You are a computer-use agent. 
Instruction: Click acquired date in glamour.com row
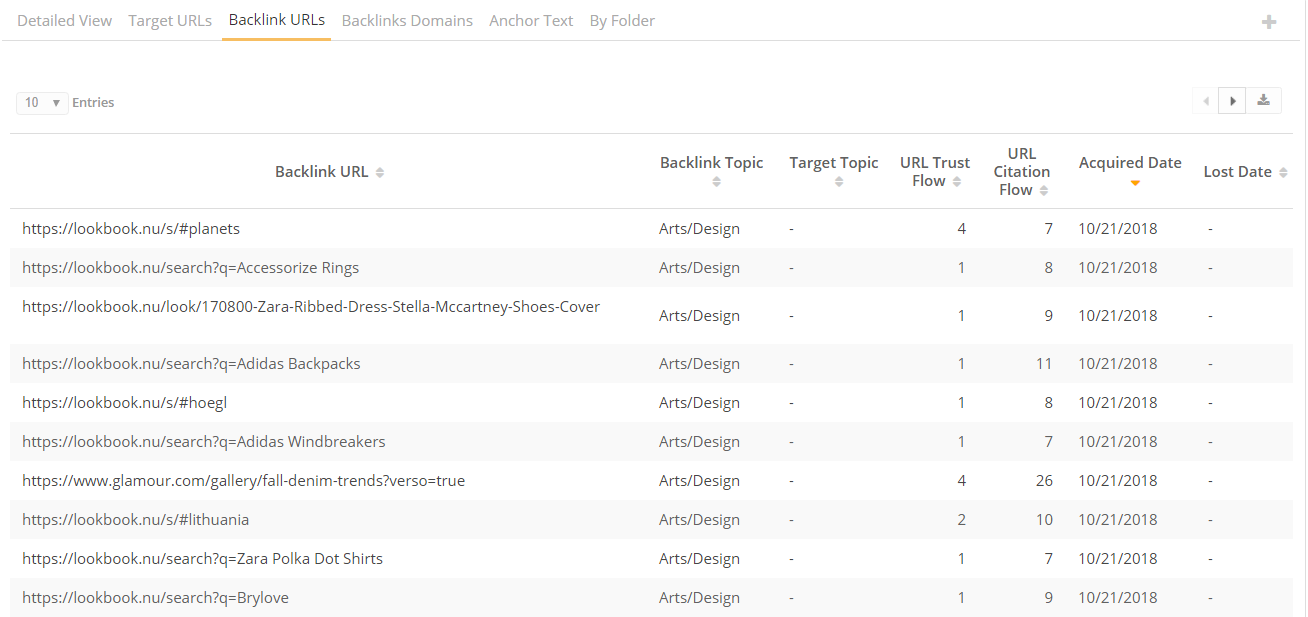point(1117,480)
